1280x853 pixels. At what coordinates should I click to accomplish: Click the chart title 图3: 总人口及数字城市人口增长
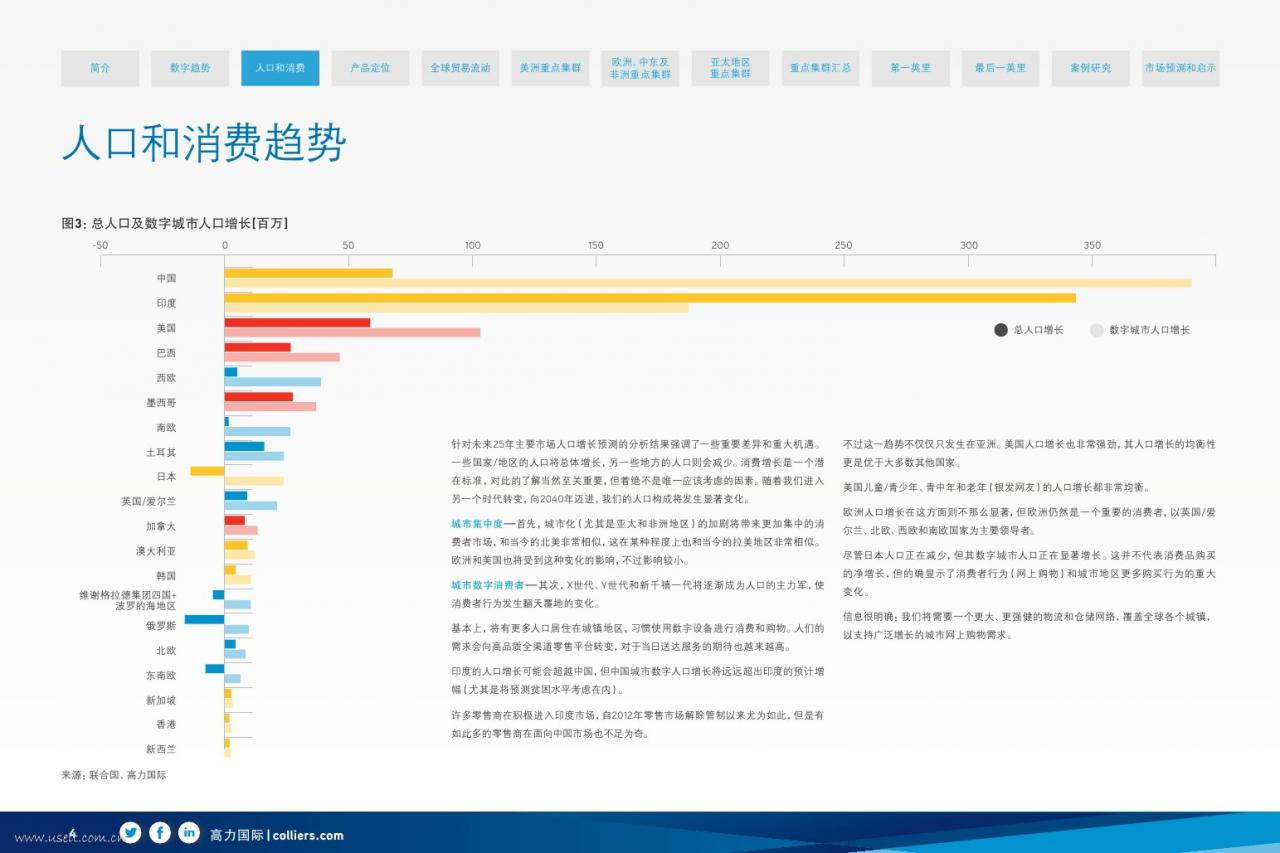175,223
